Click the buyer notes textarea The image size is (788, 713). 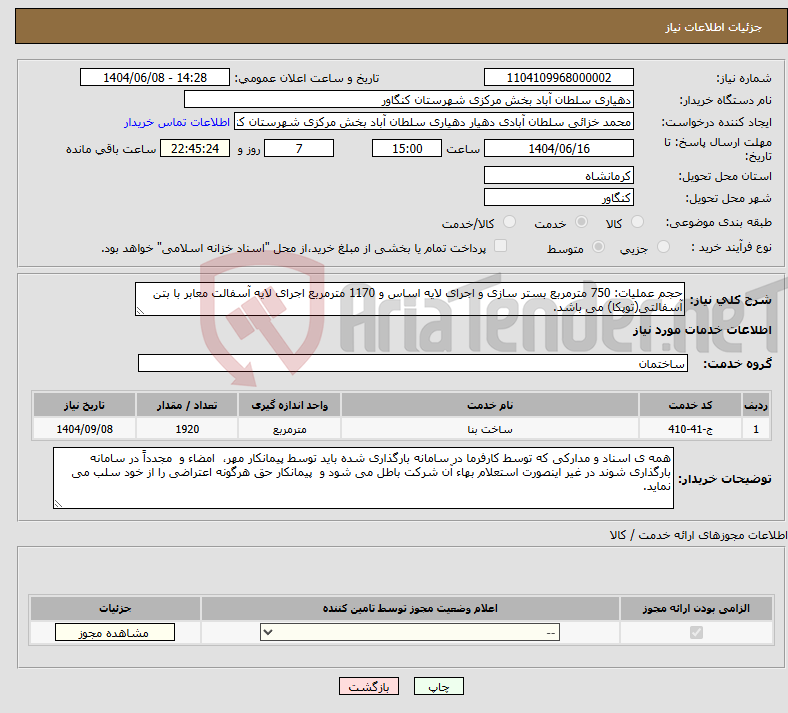363,478
